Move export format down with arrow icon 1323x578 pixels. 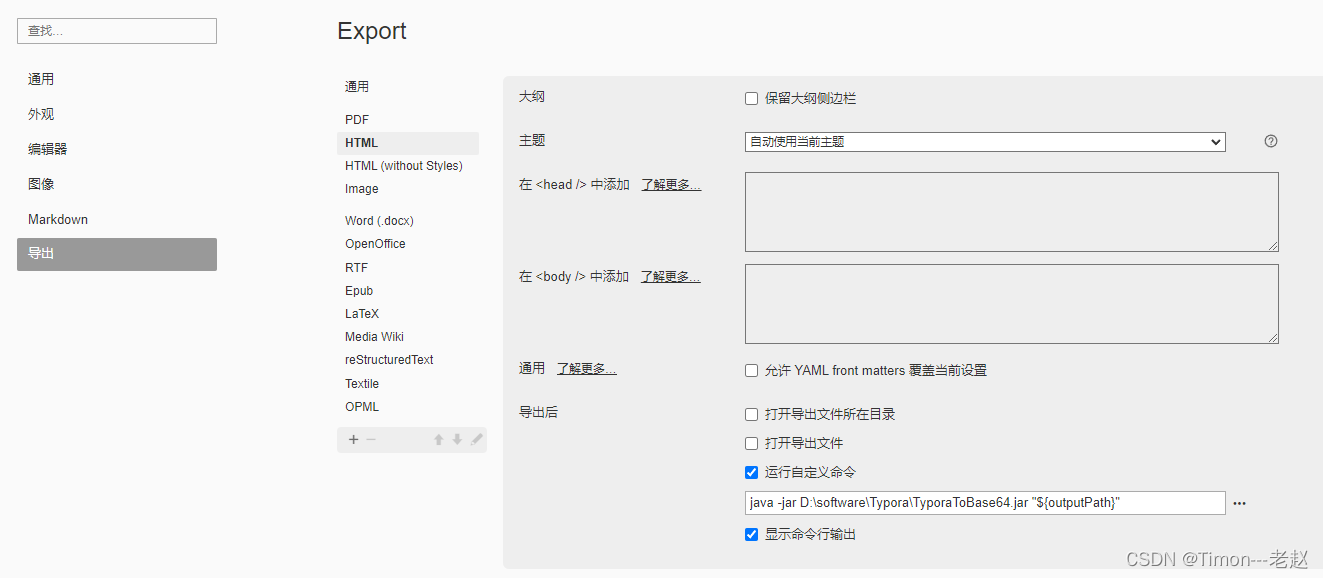(x=457, y=440)
